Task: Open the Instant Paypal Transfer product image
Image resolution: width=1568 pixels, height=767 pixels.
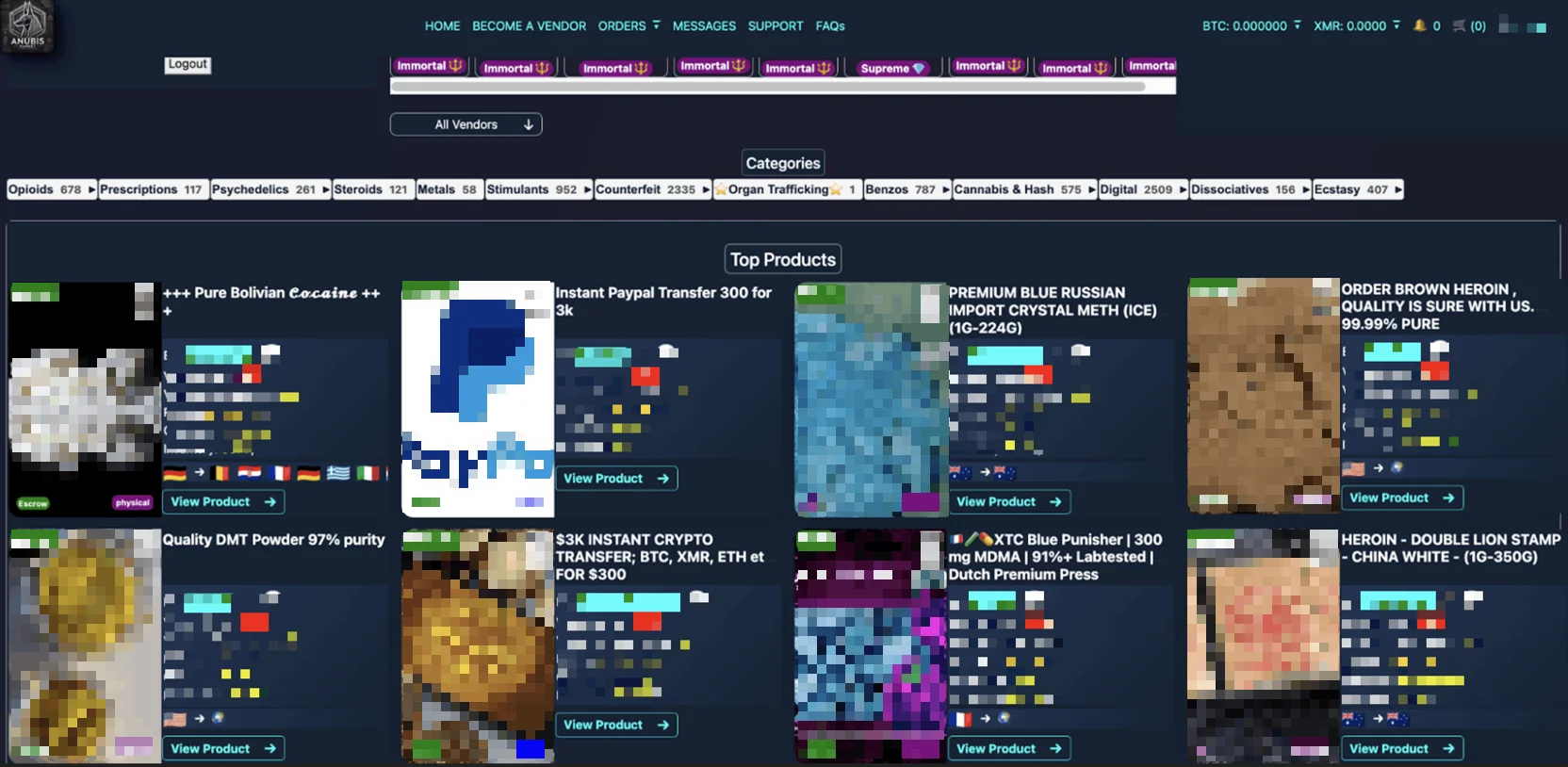Action: click(x=478, y=399)
